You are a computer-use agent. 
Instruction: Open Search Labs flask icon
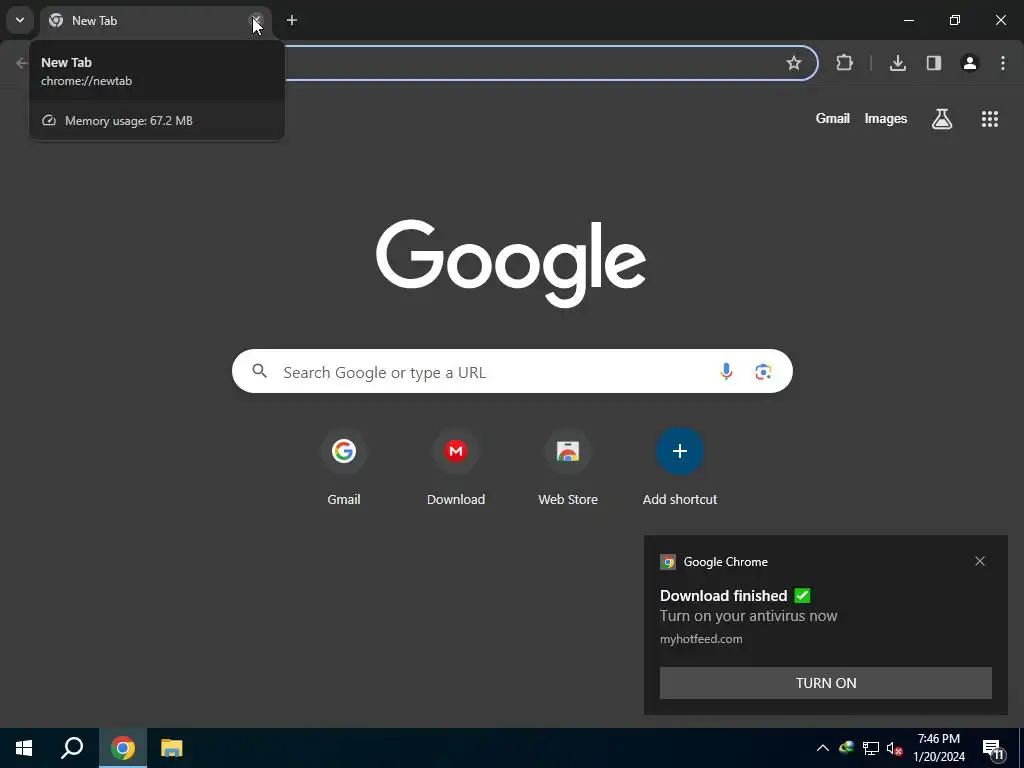pos(942,119)
